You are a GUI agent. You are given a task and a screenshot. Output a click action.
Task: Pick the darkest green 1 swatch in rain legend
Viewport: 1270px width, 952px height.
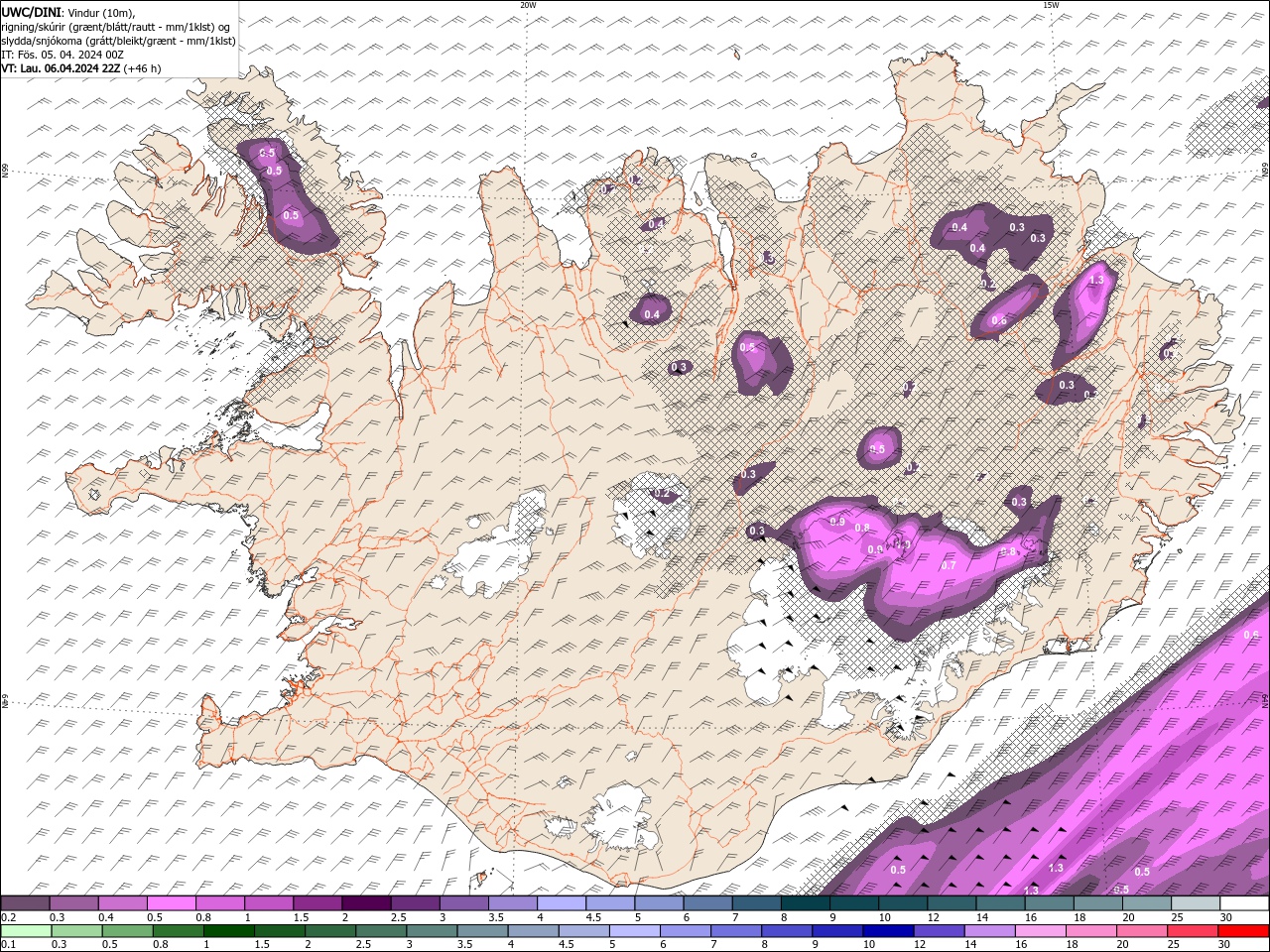227,931
